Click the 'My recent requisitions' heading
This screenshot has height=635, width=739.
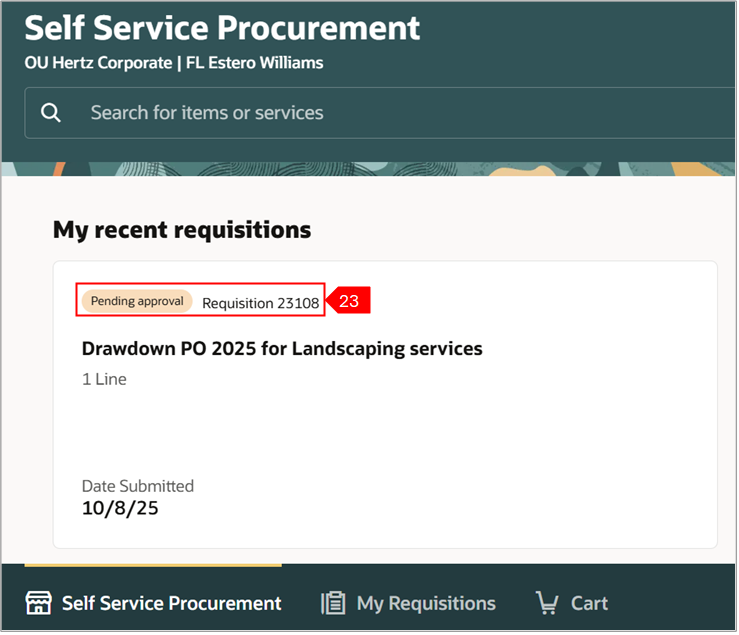[182, 230]
